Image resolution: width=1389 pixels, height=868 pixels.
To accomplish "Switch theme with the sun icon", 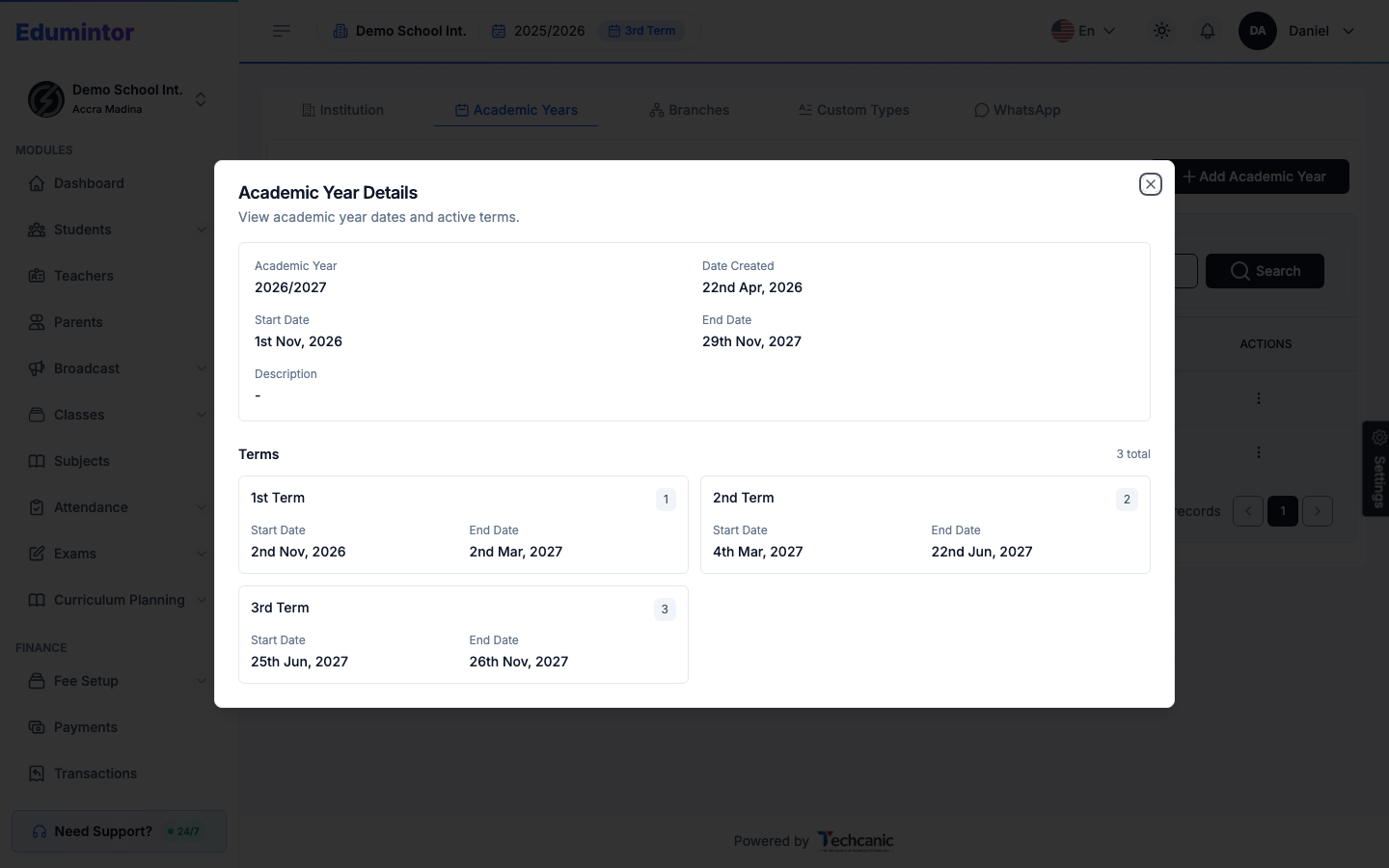I will pos(1161,31).
